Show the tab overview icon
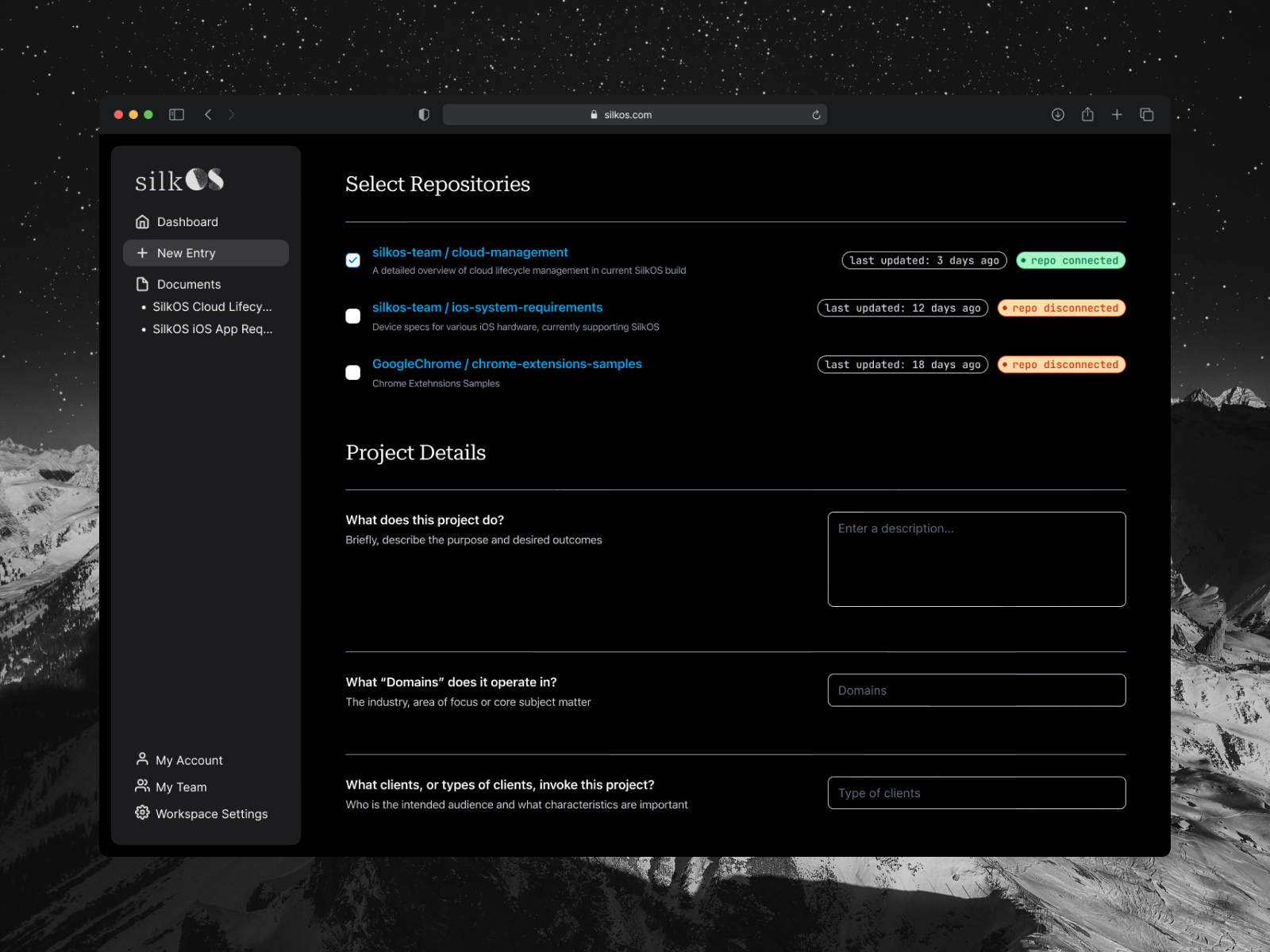The height and width of the screenshot is (952, 1270). (1146, 115)
